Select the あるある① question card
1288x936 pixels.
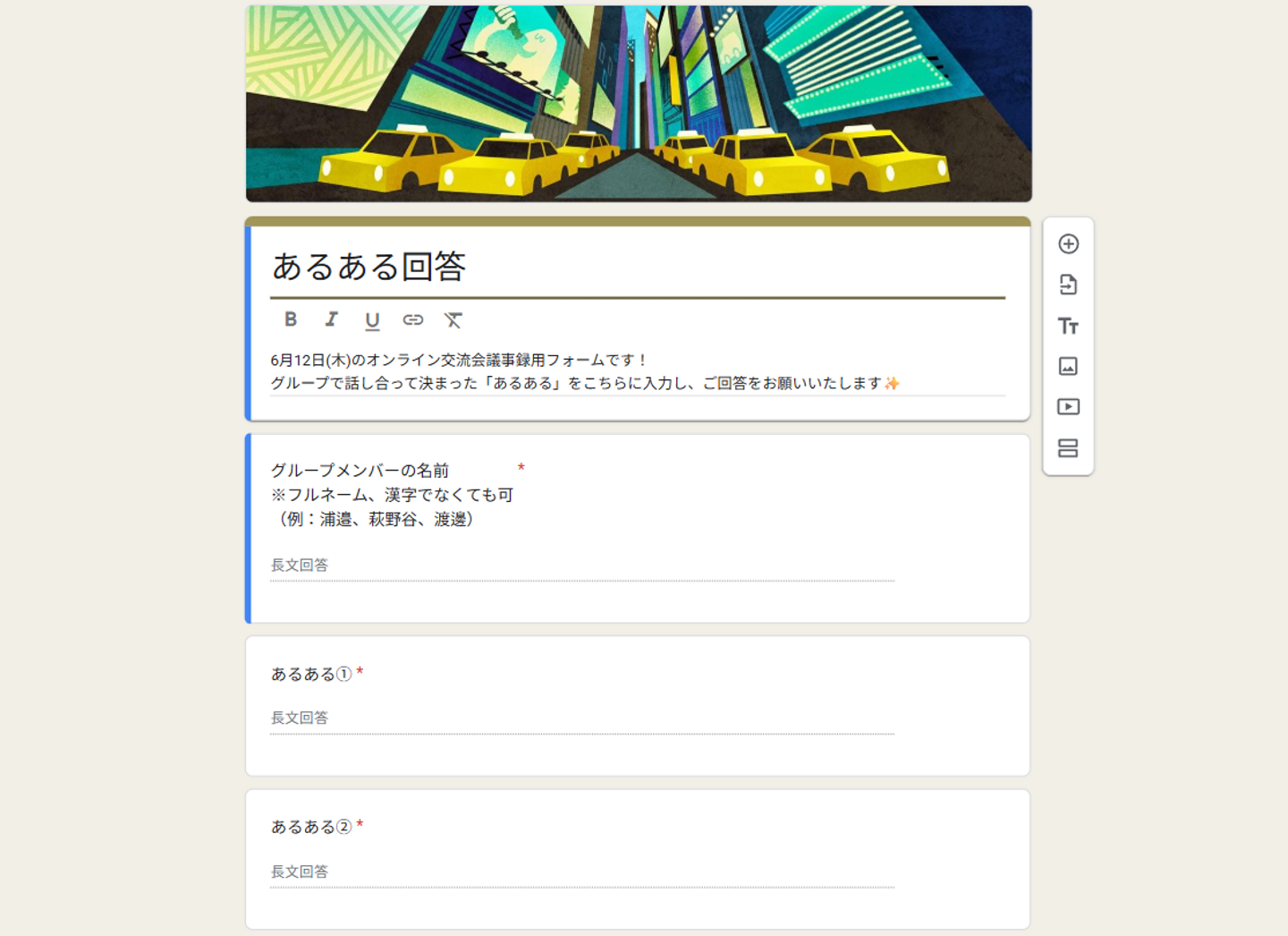[638, 706]
